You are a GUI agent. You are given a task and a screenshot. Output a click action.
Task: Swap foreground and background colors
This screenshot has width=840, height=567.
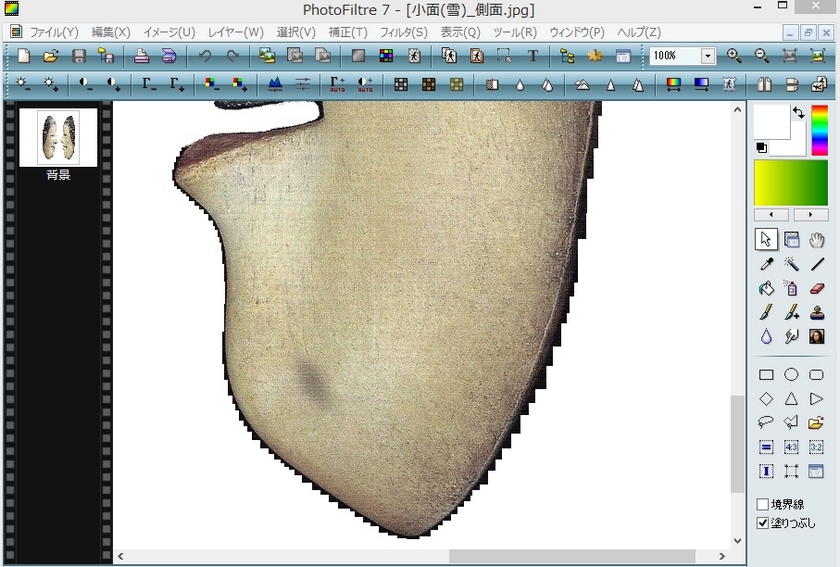coord(799,112)
